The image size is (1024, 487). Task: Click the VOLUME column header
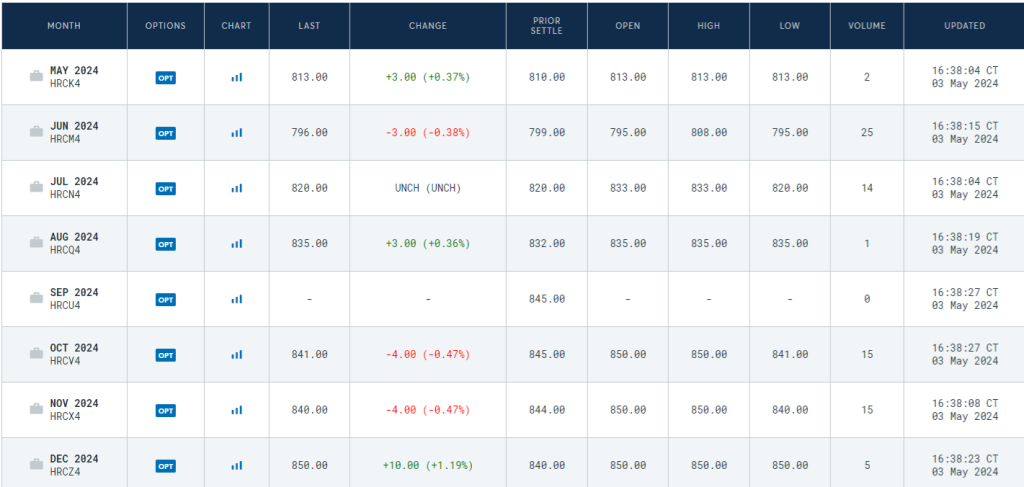(x=868, y=26)
